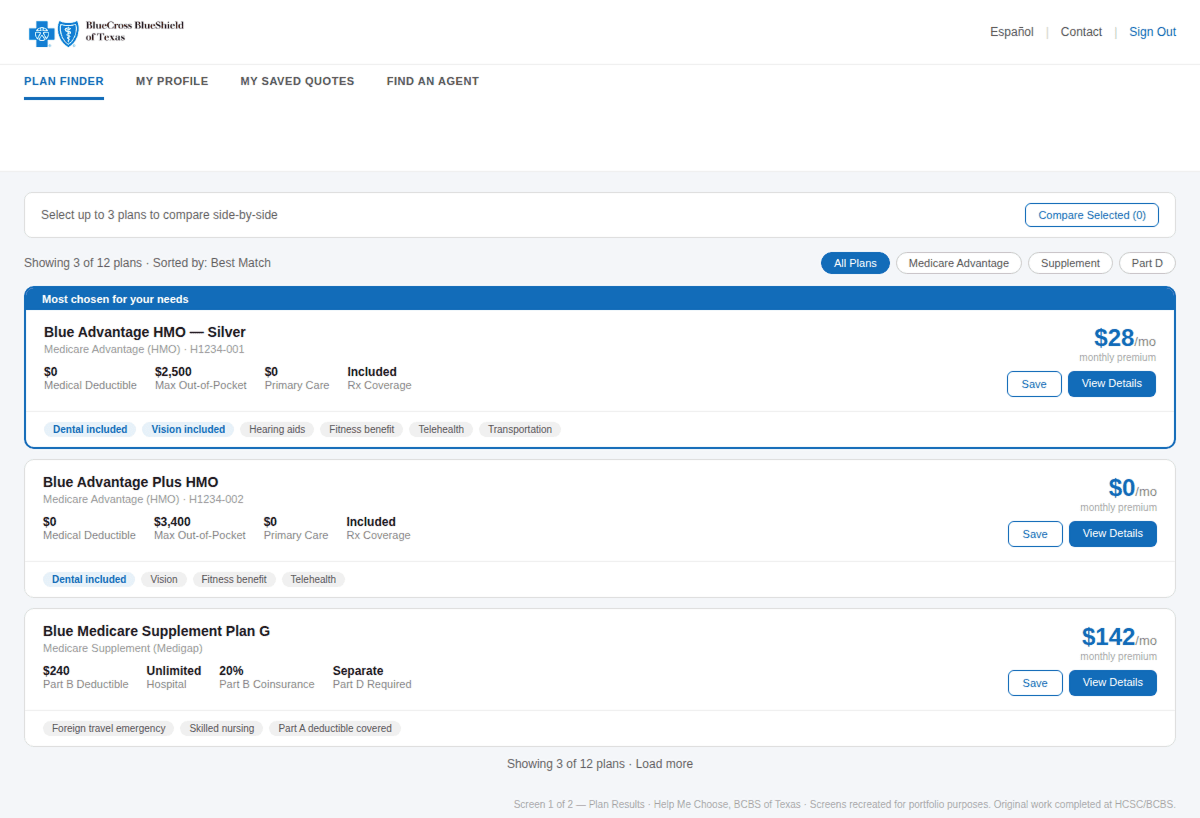Click the Skilled nursing tag
Viewport: 1200px width, 818px height.
click(222, 728)
